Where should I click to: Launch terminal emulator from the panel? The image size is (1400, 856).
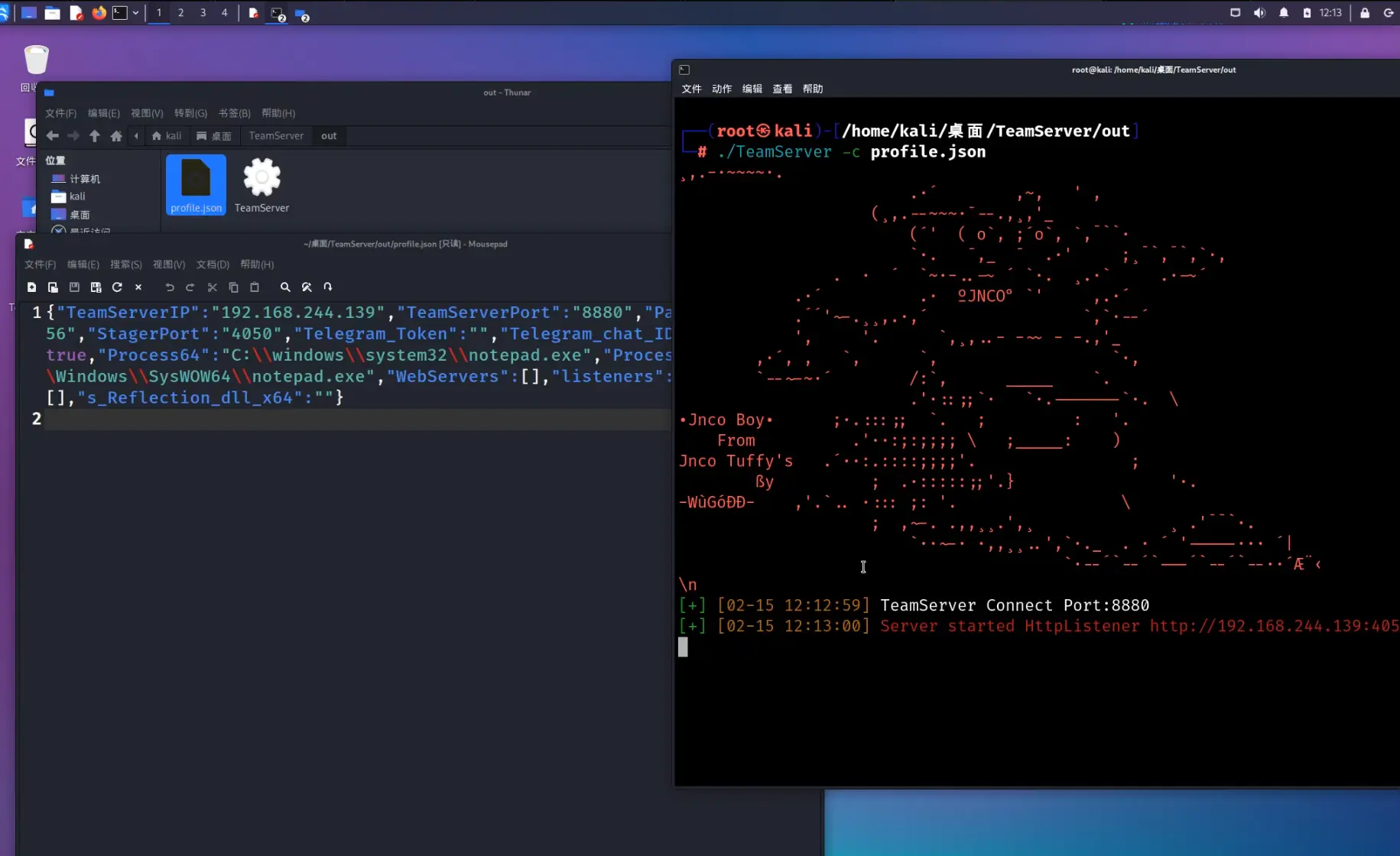pyautogui.click(x=120, y=13)
